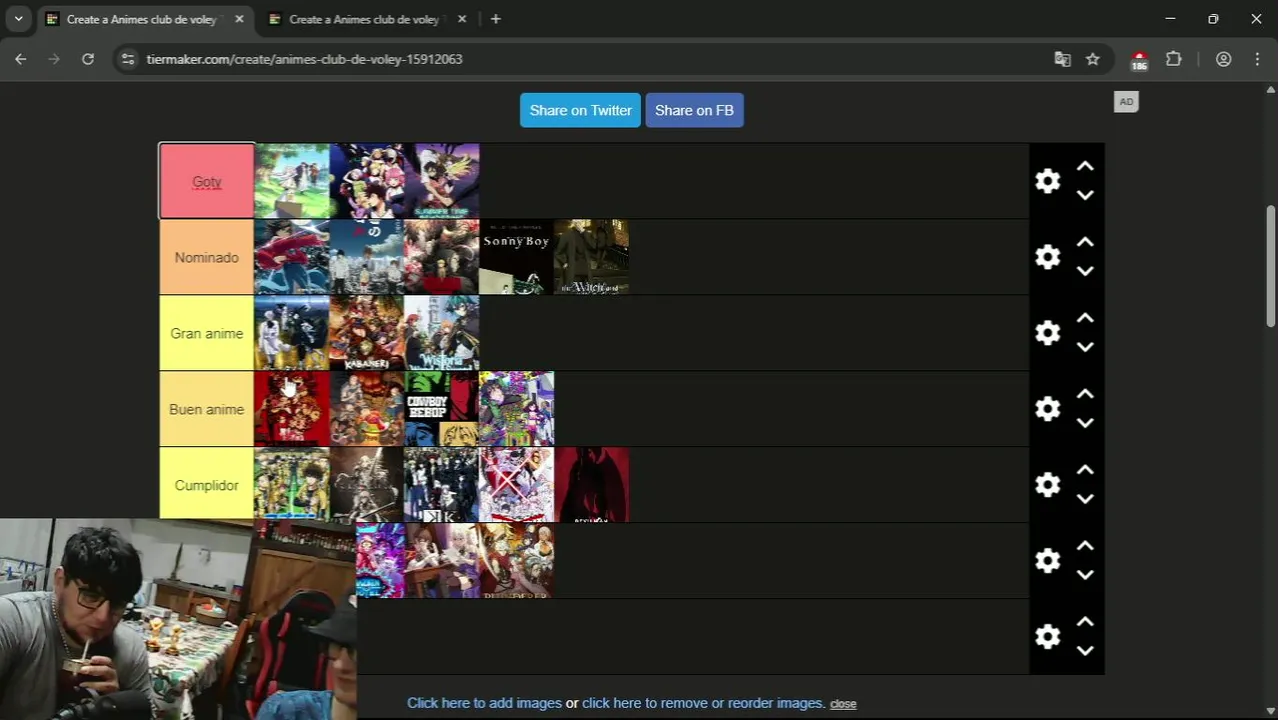Select the Cumplidor tier label
1278x720 pixels.
(207, 485)
